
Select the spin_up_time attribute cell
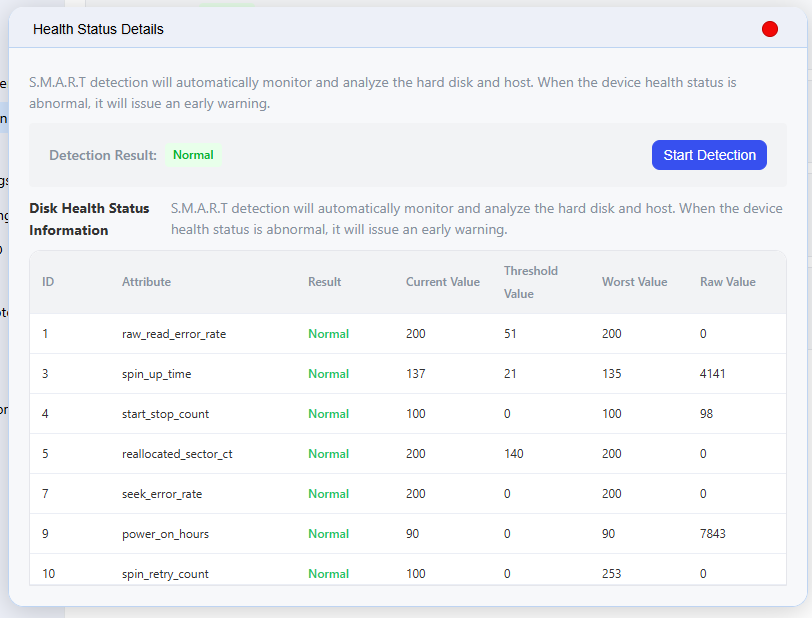pyautogui.click(x=156, y=374)
